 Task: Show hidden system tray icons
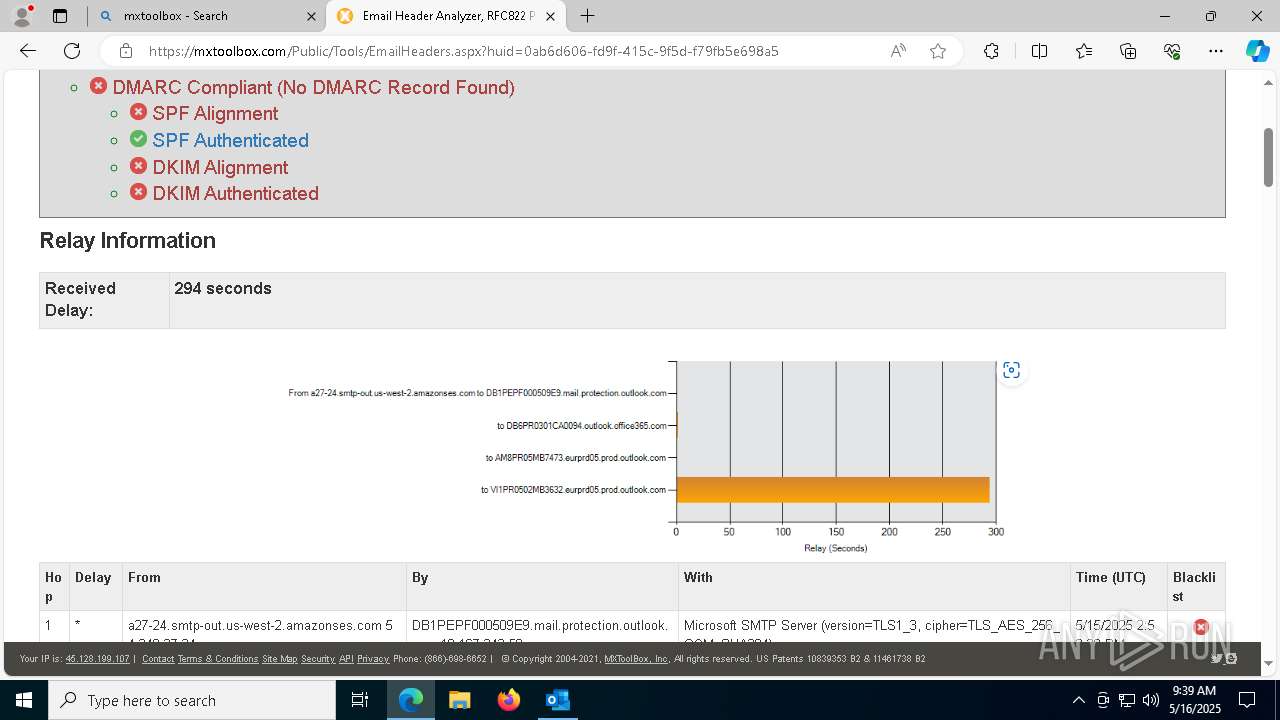point(1078,700)
